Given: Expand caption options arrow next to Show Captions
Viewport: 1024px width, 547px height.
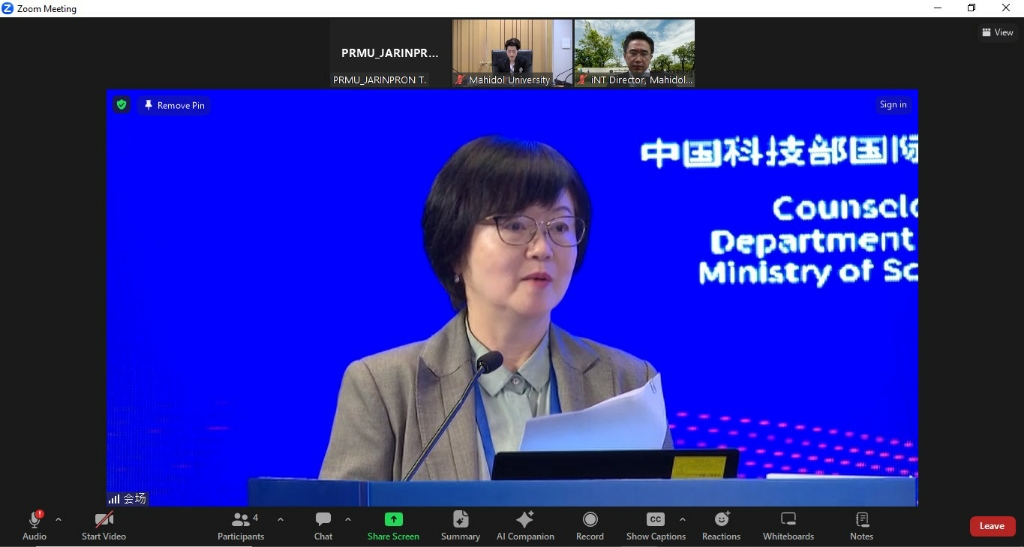Looking at the screenshot, I should 682,520.
